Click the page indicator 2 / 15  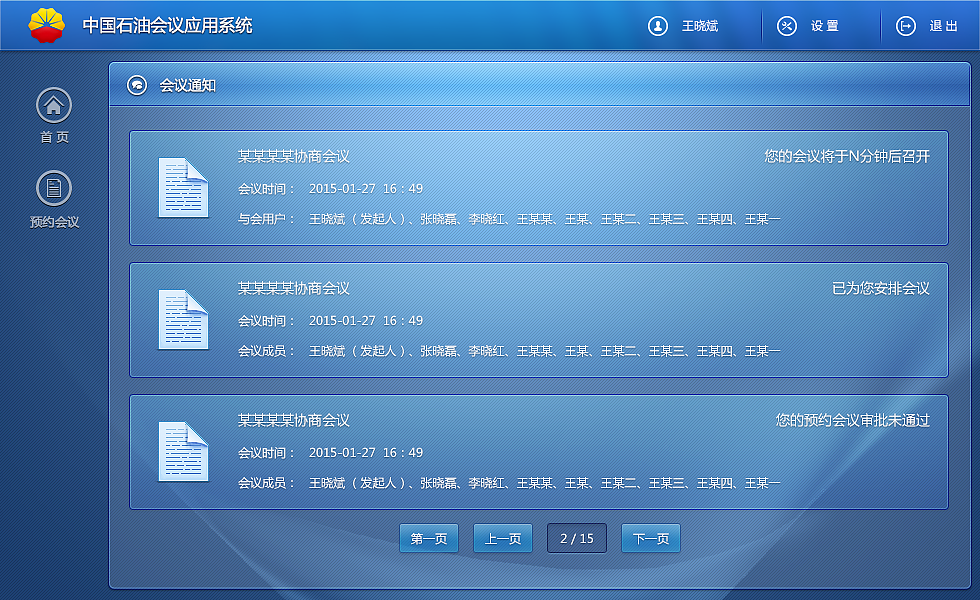click(x=577, y=538)
